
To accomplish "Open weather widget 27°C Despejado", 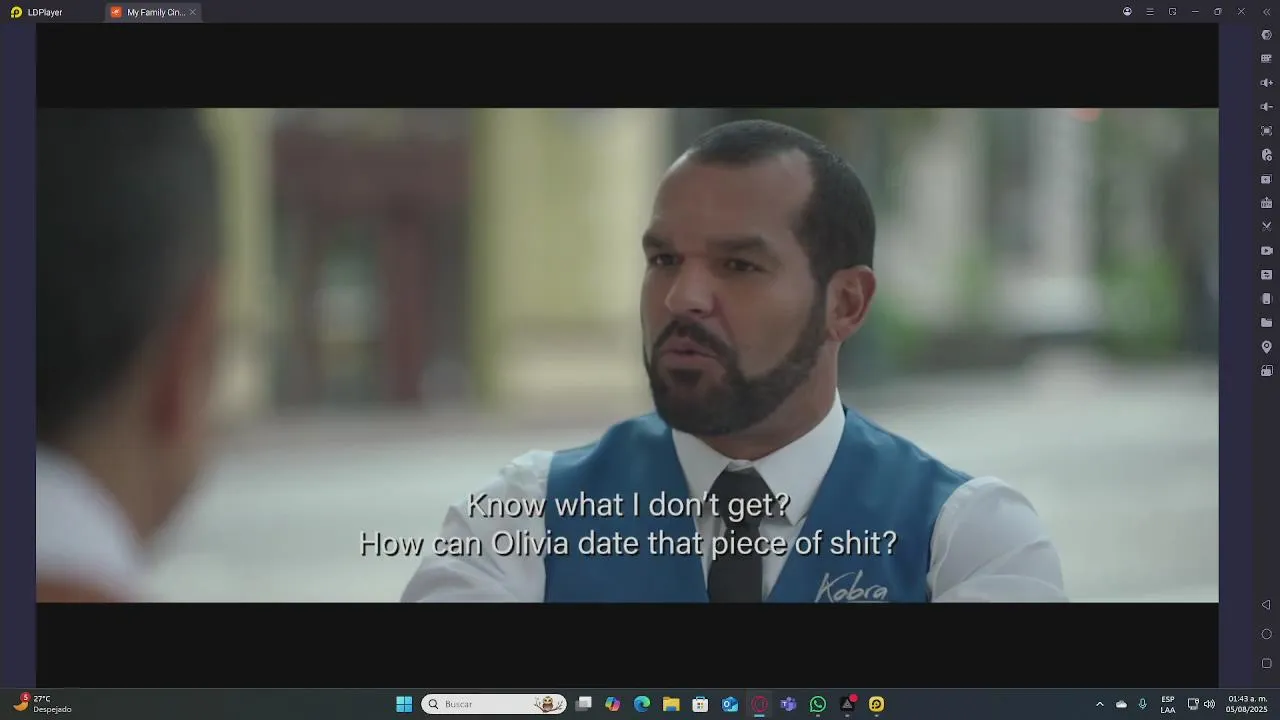I will click(x=42, y=704).
